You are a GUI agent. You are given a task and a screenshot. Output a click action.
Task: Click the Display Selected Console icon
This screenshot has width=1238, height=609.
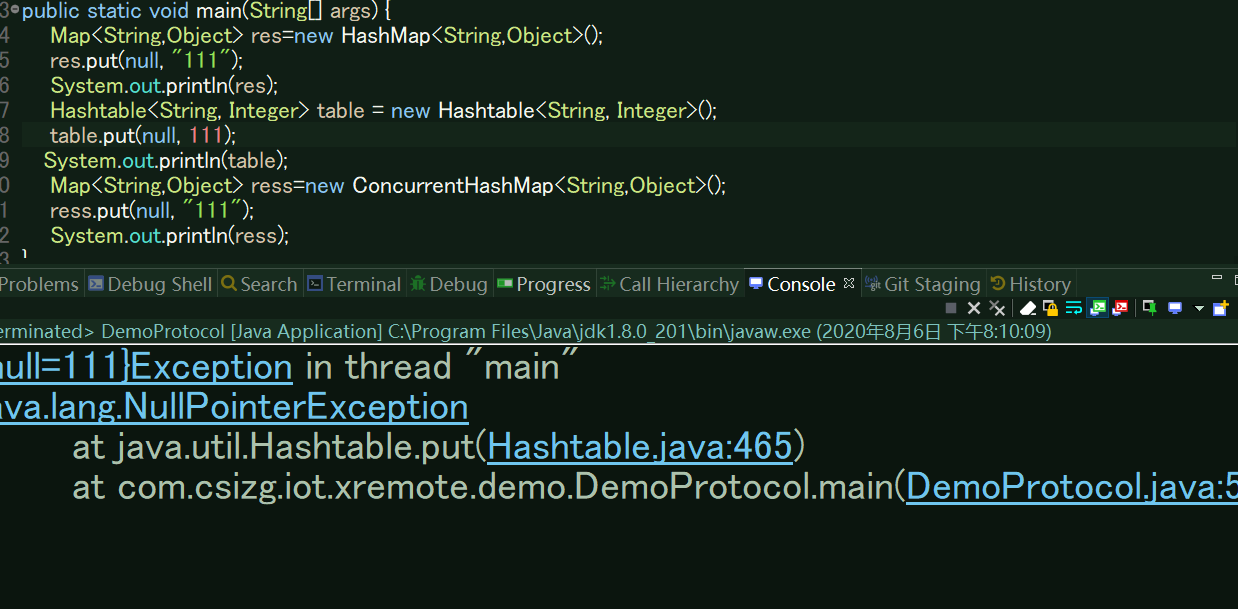click(x=1175, y=308)
